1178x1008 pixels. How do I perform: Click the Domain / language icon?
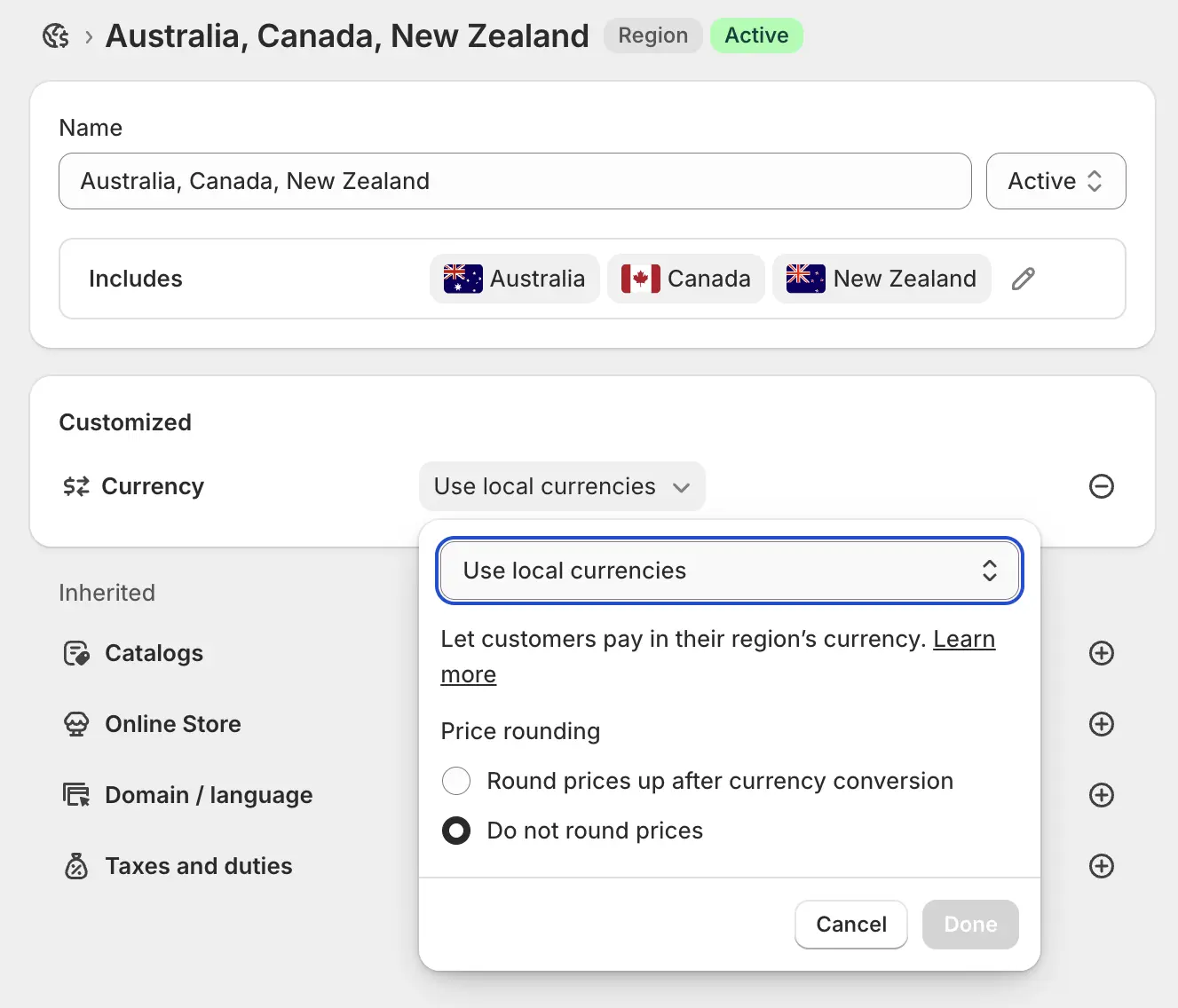[x=76, y=795]
